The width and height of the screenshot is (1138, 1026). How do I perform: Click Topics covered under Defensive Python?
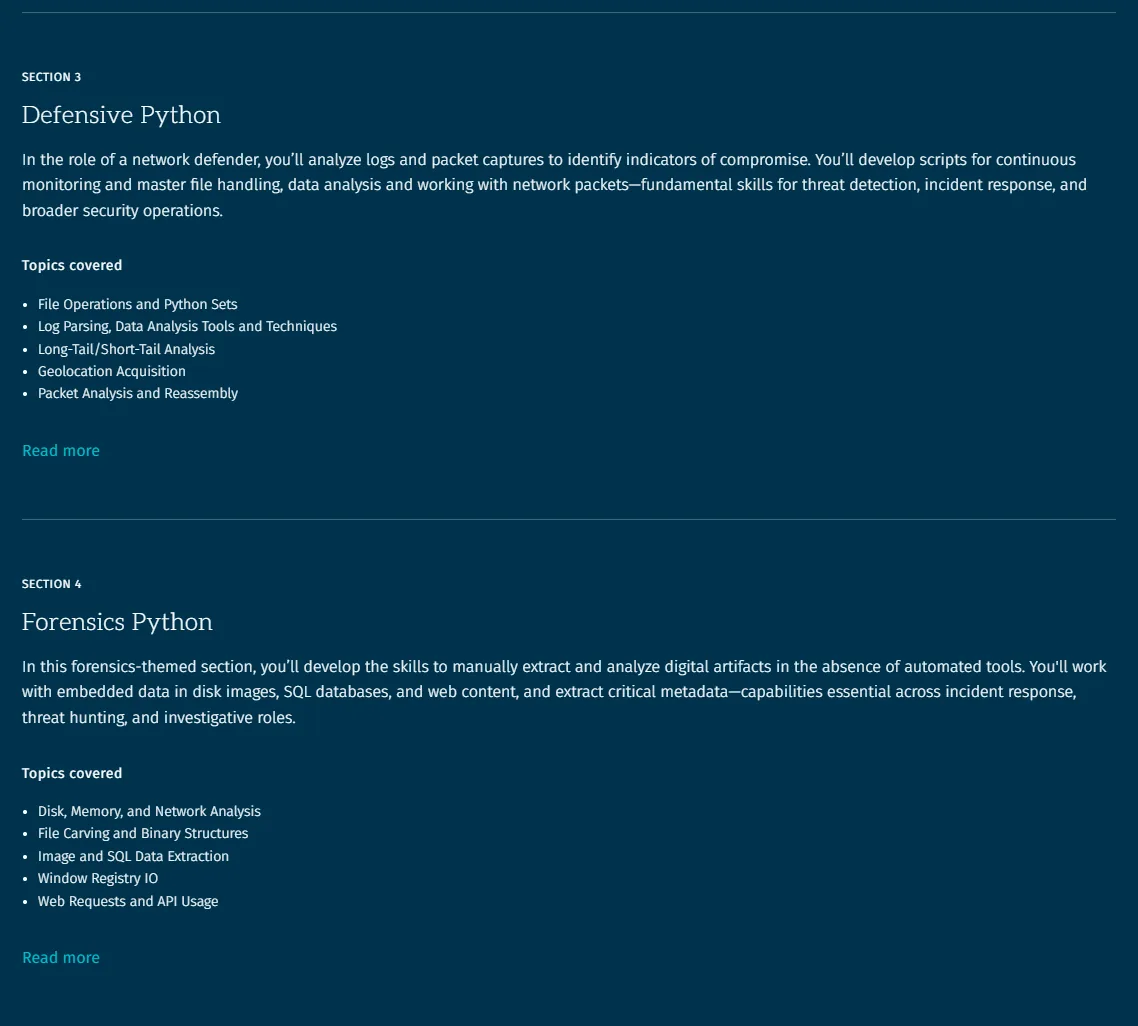pyautogui.click(x=72, y=266)
